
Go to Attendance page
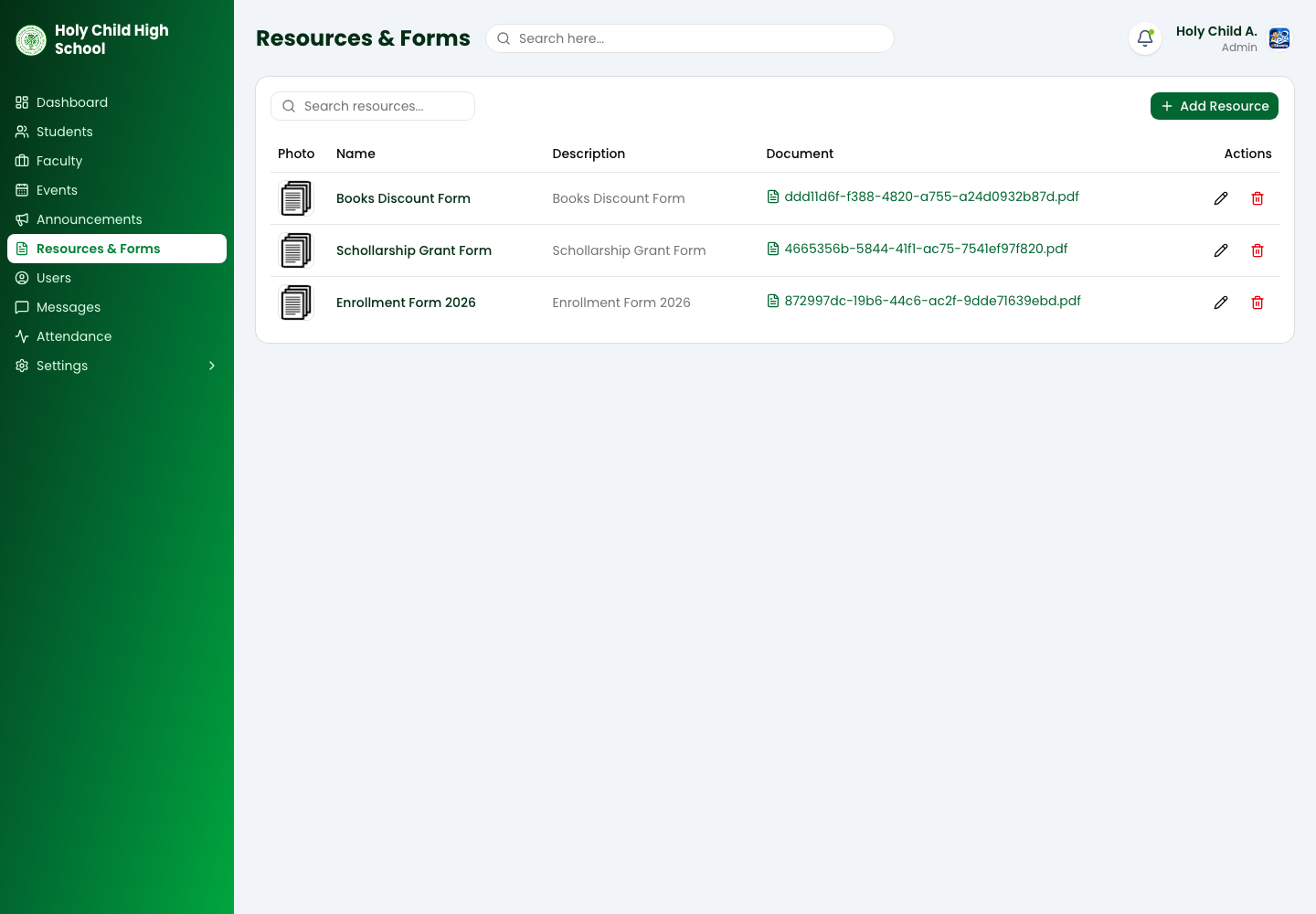(117, 336)
